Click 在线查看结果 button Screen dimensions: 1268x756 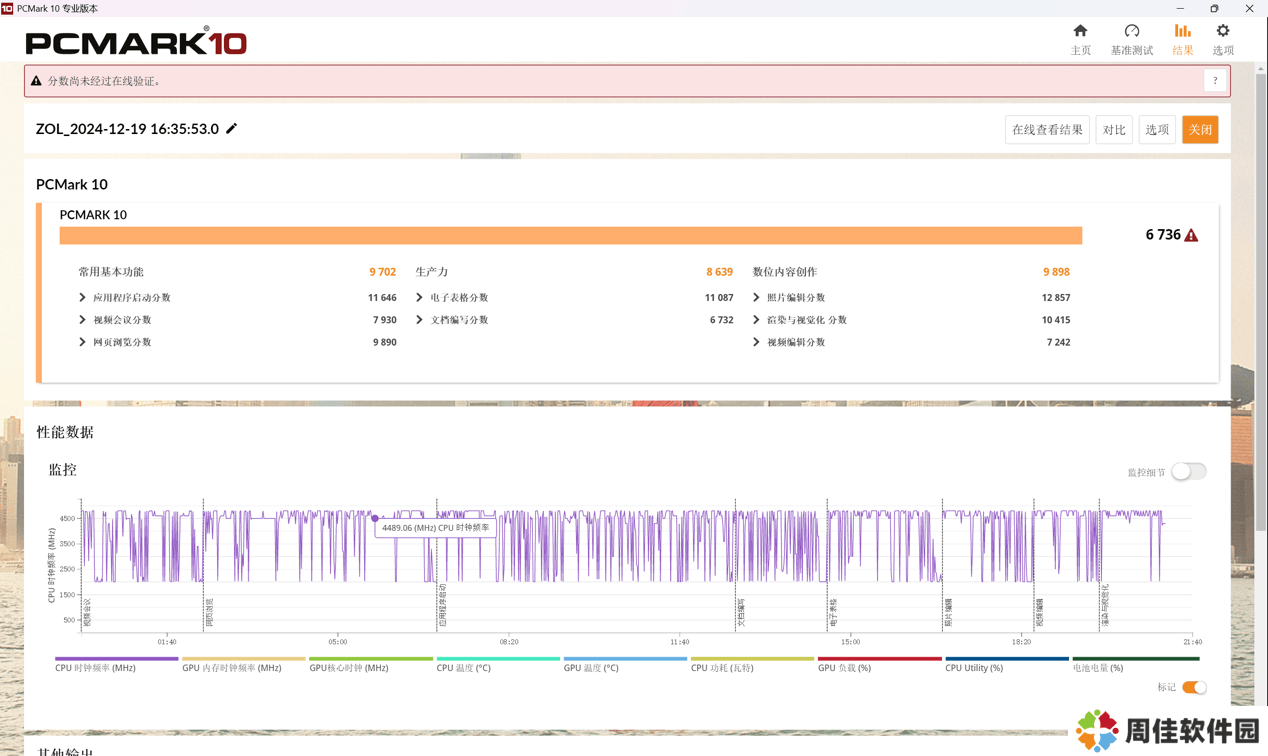(1047, 130)
